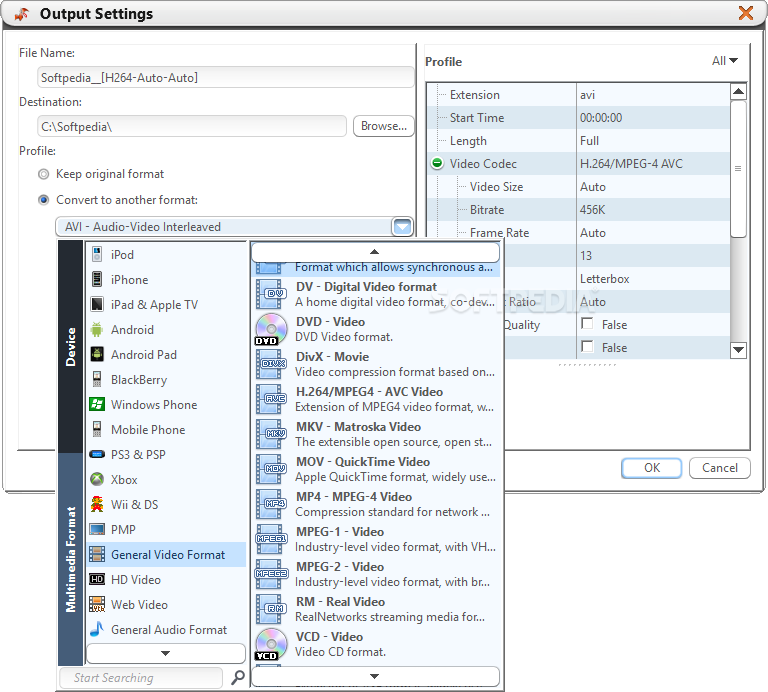Select MOV - QuickTime Video entry

(x=376, y=469)
